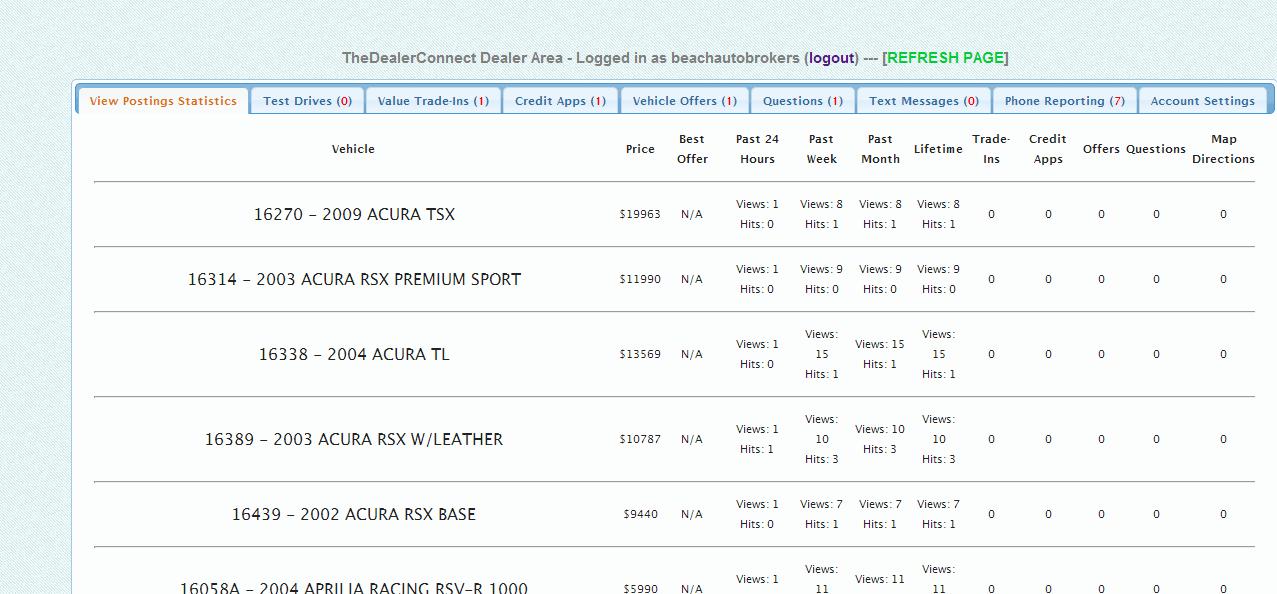Open the View Postings Statistics tab
Image resolution: width=1277 pixels, height=594 pixels.
coord(163,101)
